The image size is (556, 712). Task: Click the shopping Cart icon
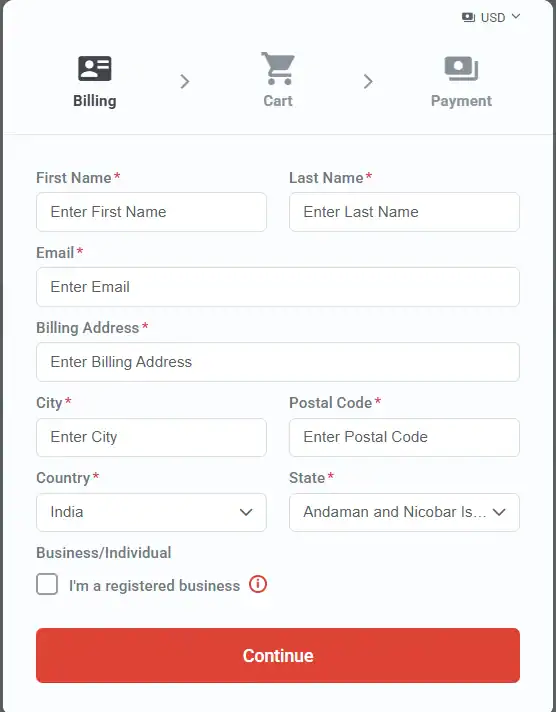[x=278, y=68]
